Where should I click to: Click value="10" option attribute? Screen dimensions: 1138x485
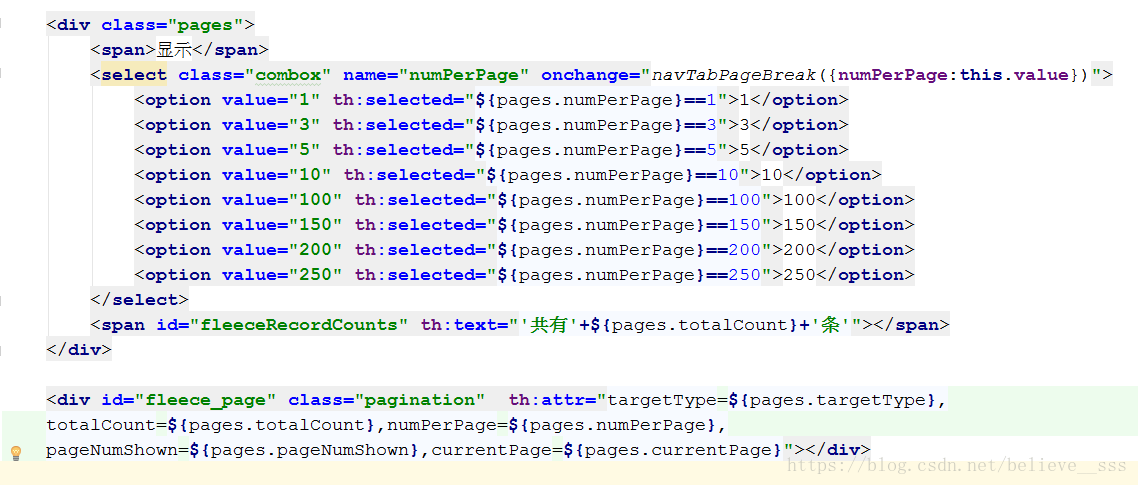(277, 175)
